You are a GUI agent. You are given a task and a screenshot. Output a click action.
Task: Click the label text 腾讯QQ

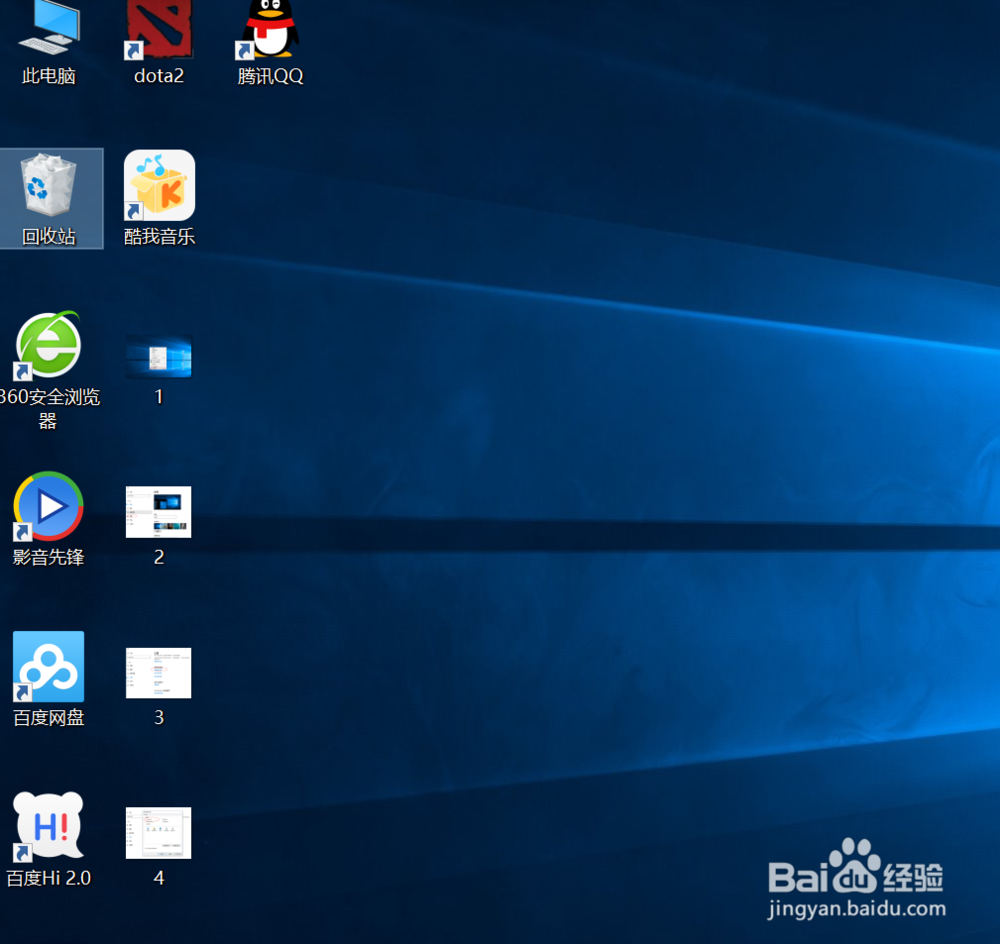[x=270, y=76]
